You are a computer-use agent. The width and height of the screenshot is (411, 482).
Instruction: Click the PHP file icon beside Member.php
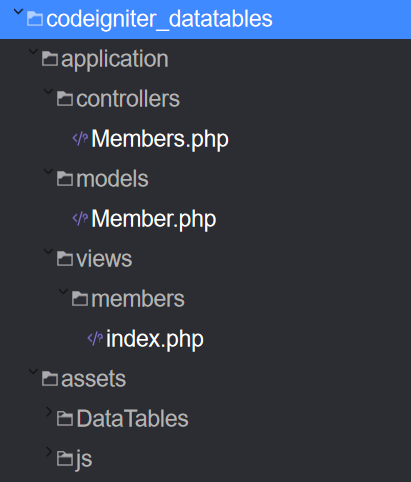pyautogui.click(x=80, y=219)
